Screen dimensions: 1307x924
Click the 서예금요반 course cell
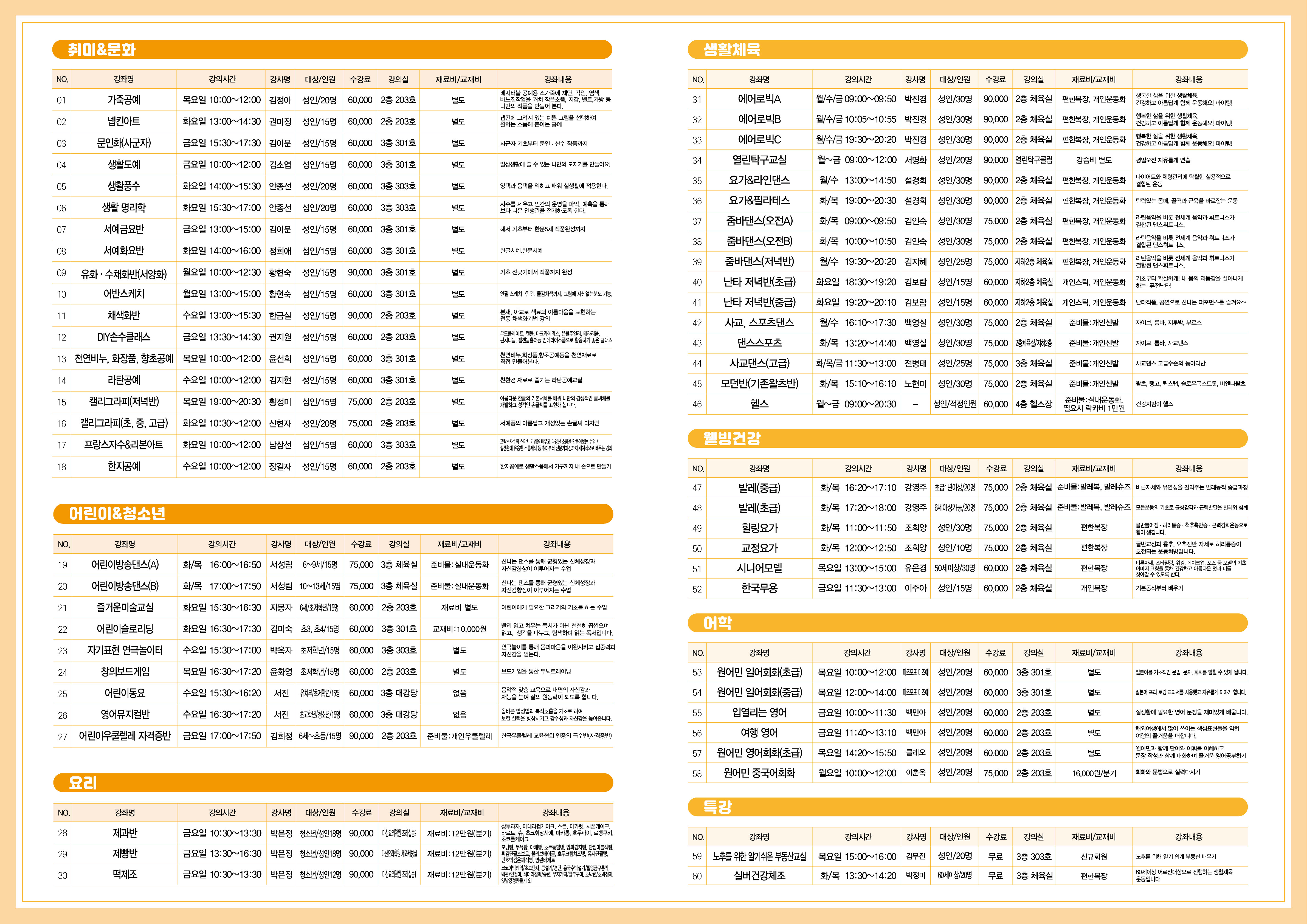tap(123, 229)
